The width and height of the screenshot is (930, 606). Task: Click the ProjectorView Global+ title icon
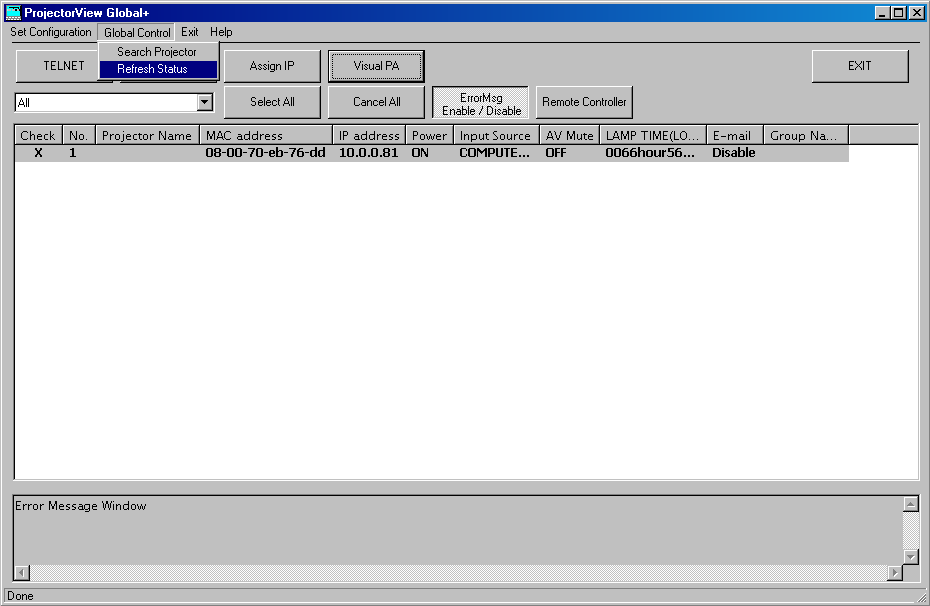tap(13, 12)
